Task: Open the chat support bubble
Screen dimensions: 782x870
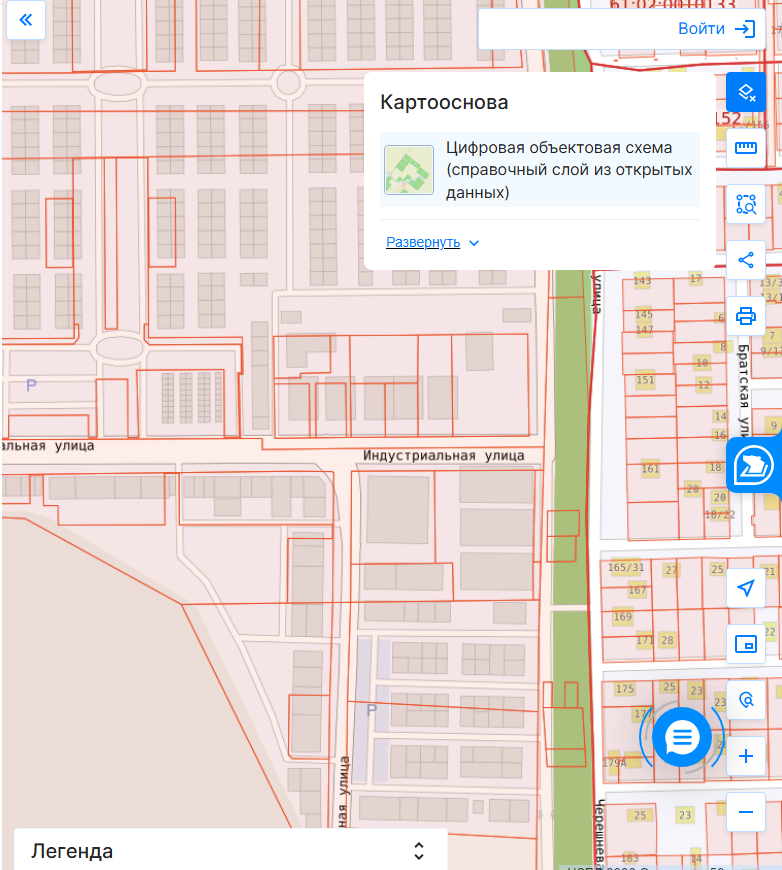Action: click(x=682, y=737)
